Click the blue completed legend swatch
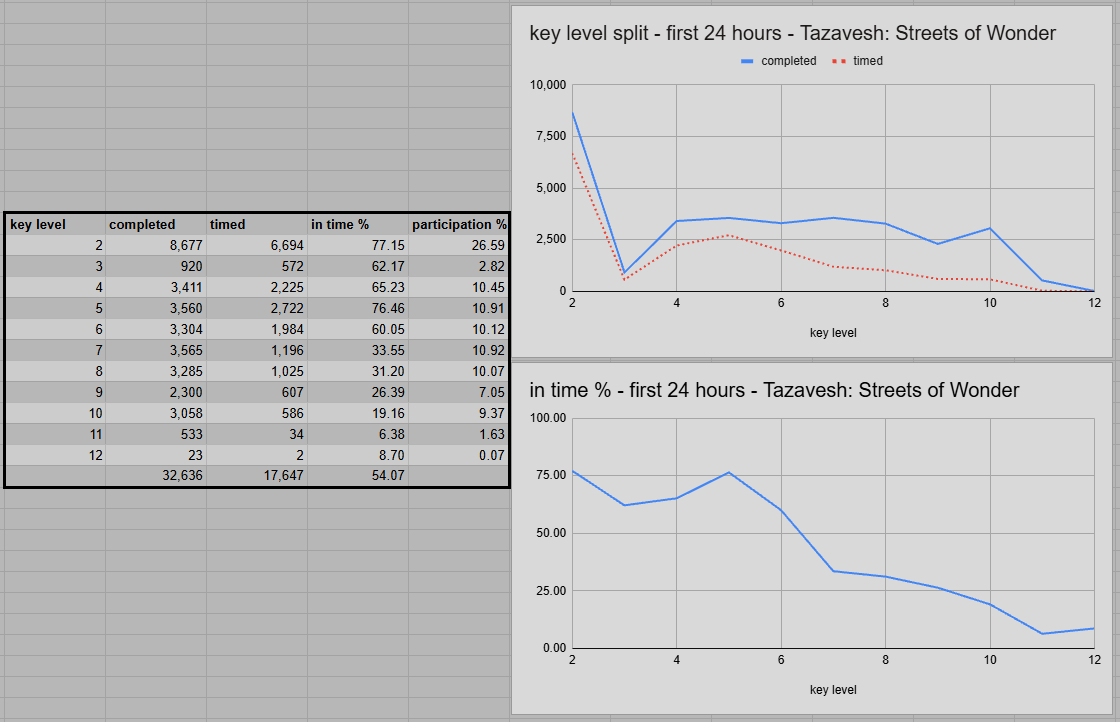Viewport: 1120px width, 722px height. click(747, 61)
